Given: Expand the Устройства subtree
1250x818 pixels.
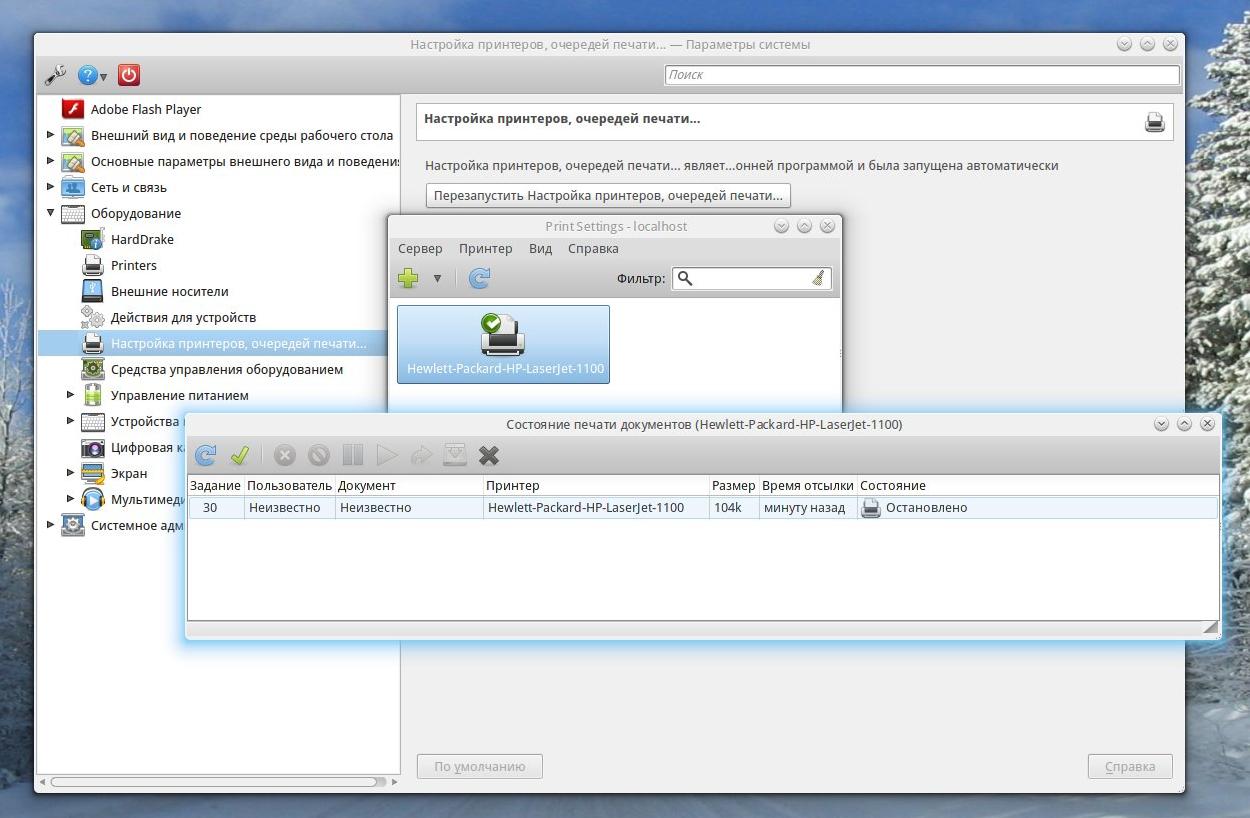Looking at the screenshot, I should 71,420.
